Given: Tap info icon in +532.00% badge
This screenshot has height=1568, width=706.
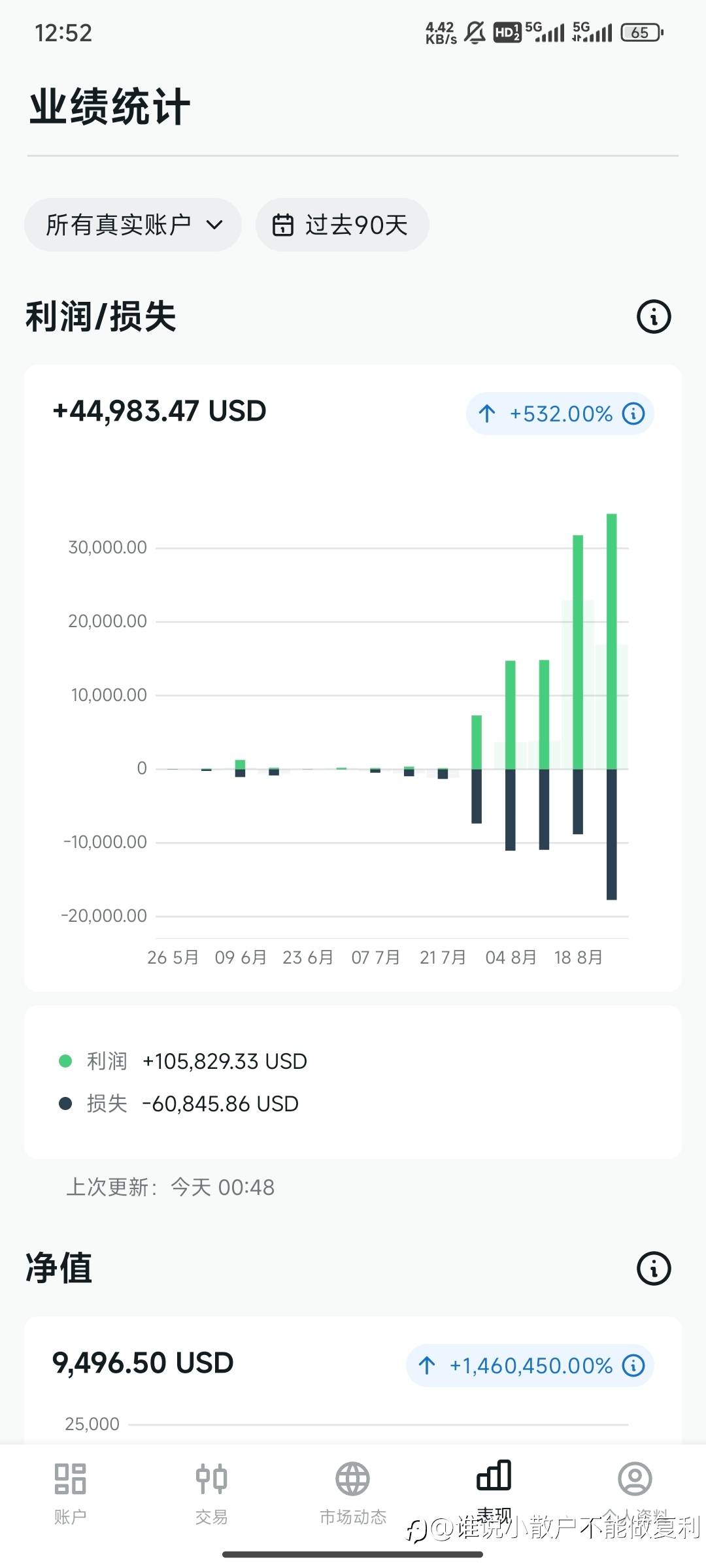Looking at the screenshot, I should pos(633,414).
